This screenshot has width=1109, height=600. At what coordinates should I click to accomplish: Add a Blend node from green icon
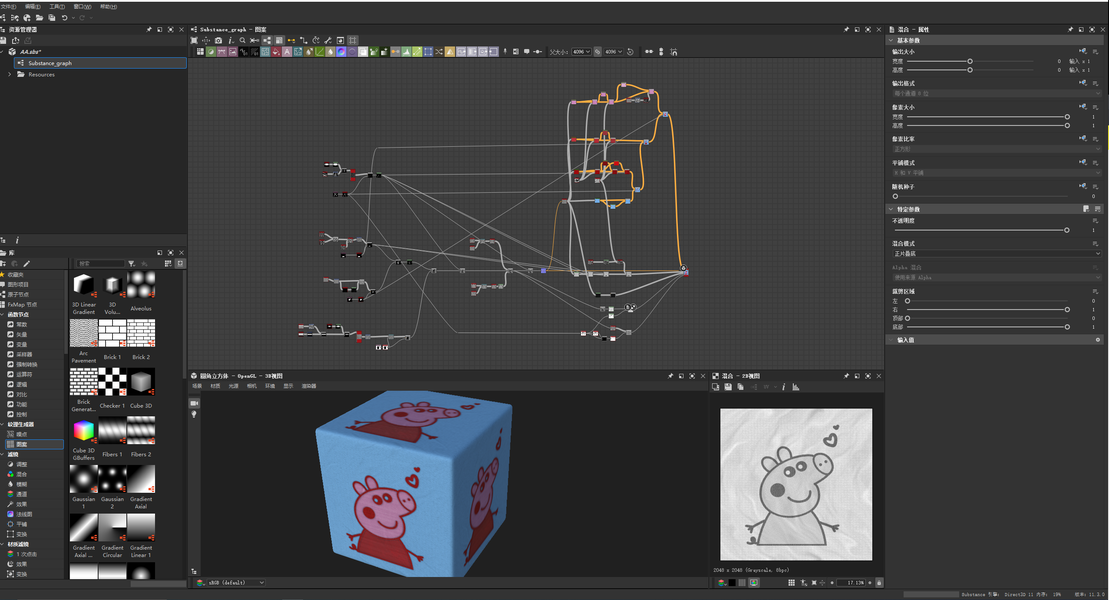[211, 52]
